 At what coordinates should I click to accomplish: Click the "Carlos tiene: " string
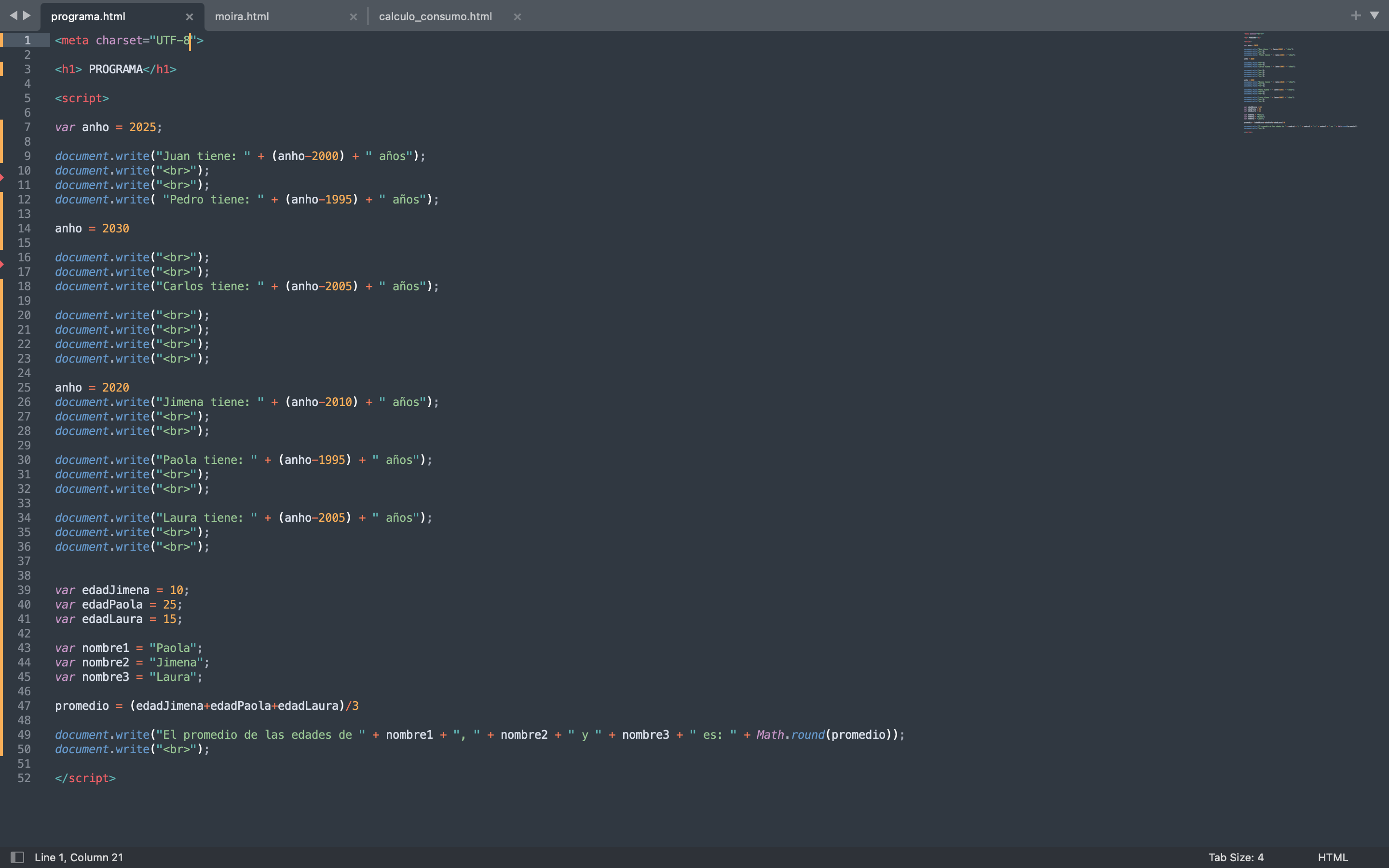pos(210,286)
